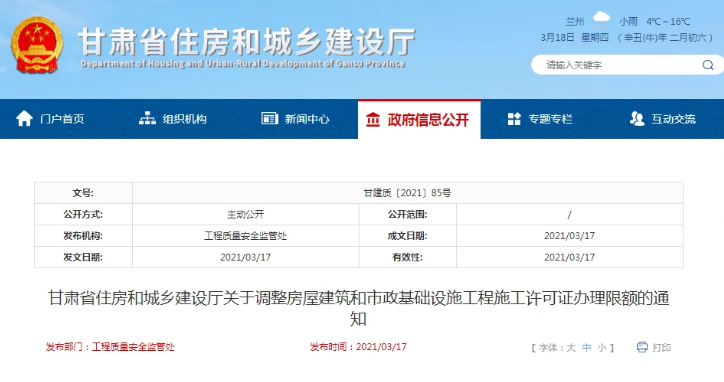Click the search magnifier icon
The height and width of the screenshot is (382, 724).
click(708, 65)
